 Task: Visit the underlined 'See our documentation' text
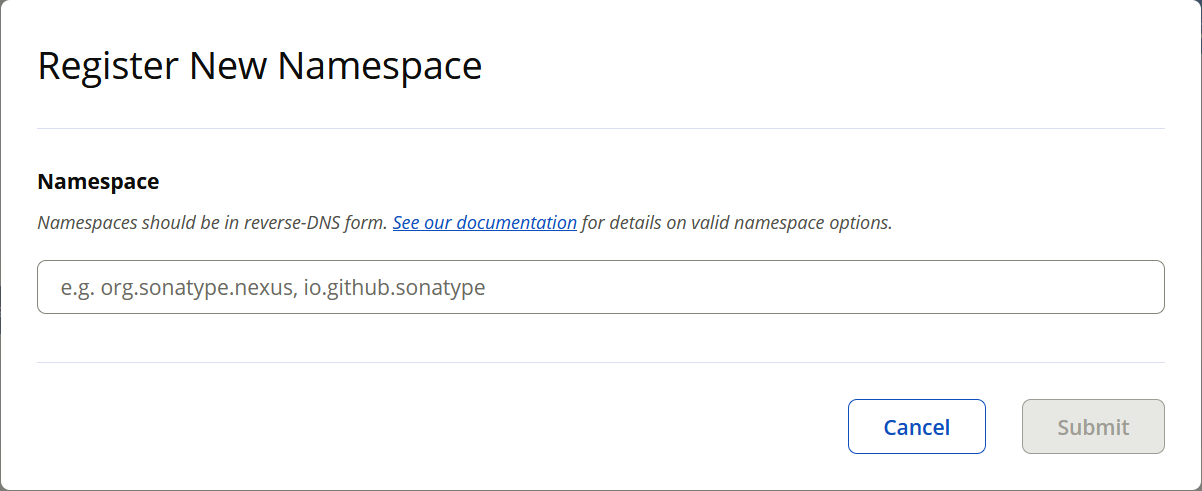click(484, 222)
